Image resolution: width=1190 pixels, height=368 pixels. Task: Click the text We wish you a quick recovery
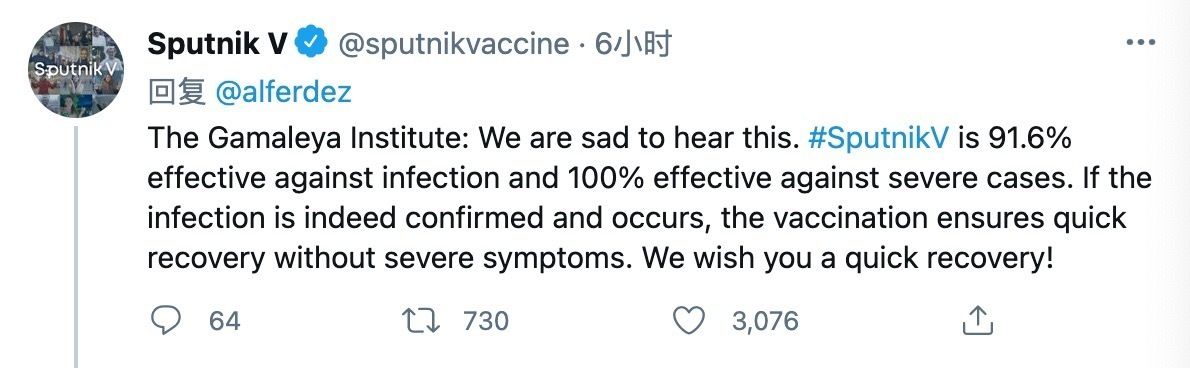(848, 259)
